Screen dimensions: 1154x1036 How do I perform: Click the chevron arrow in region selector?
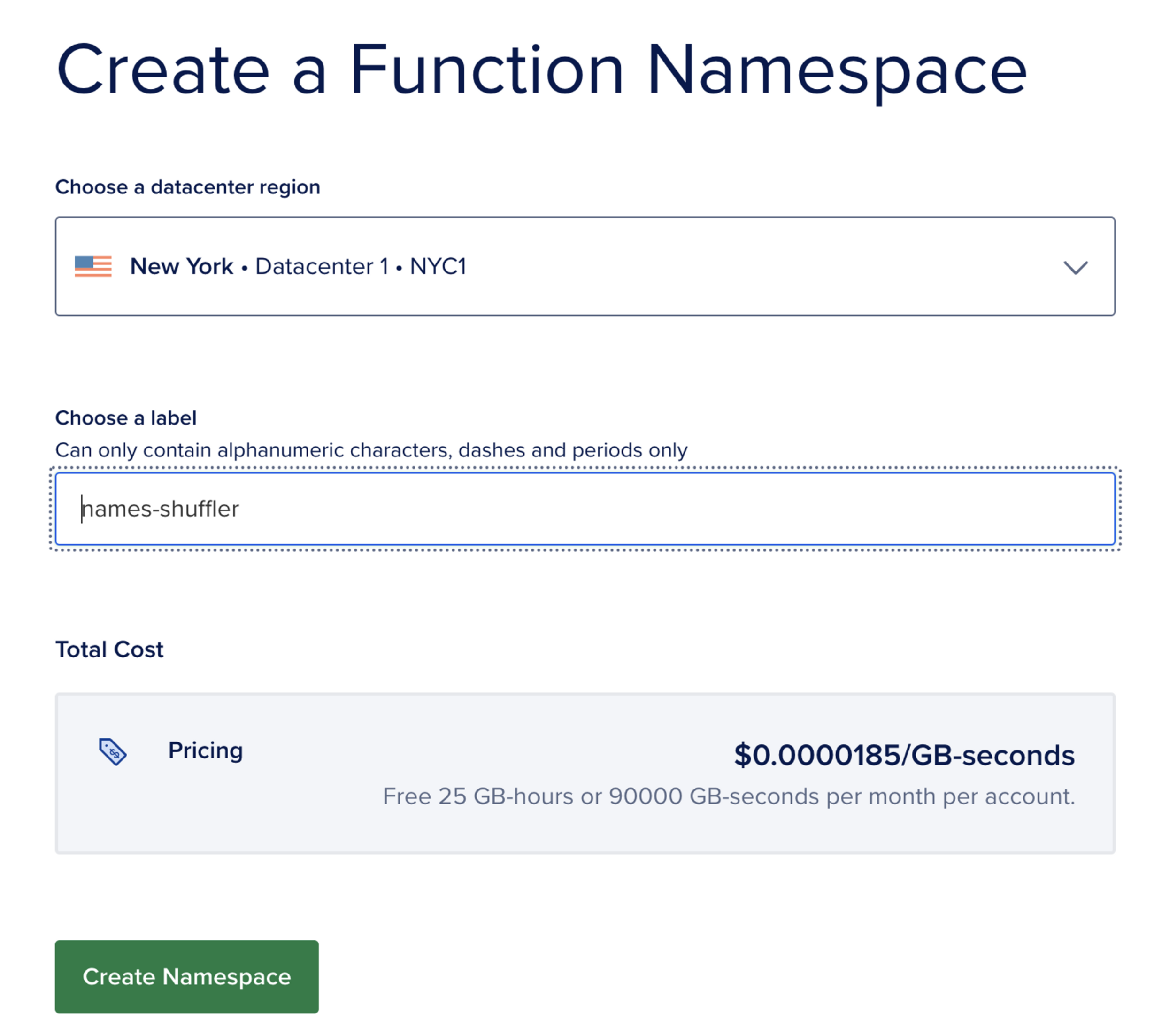tap(1075, 267)
